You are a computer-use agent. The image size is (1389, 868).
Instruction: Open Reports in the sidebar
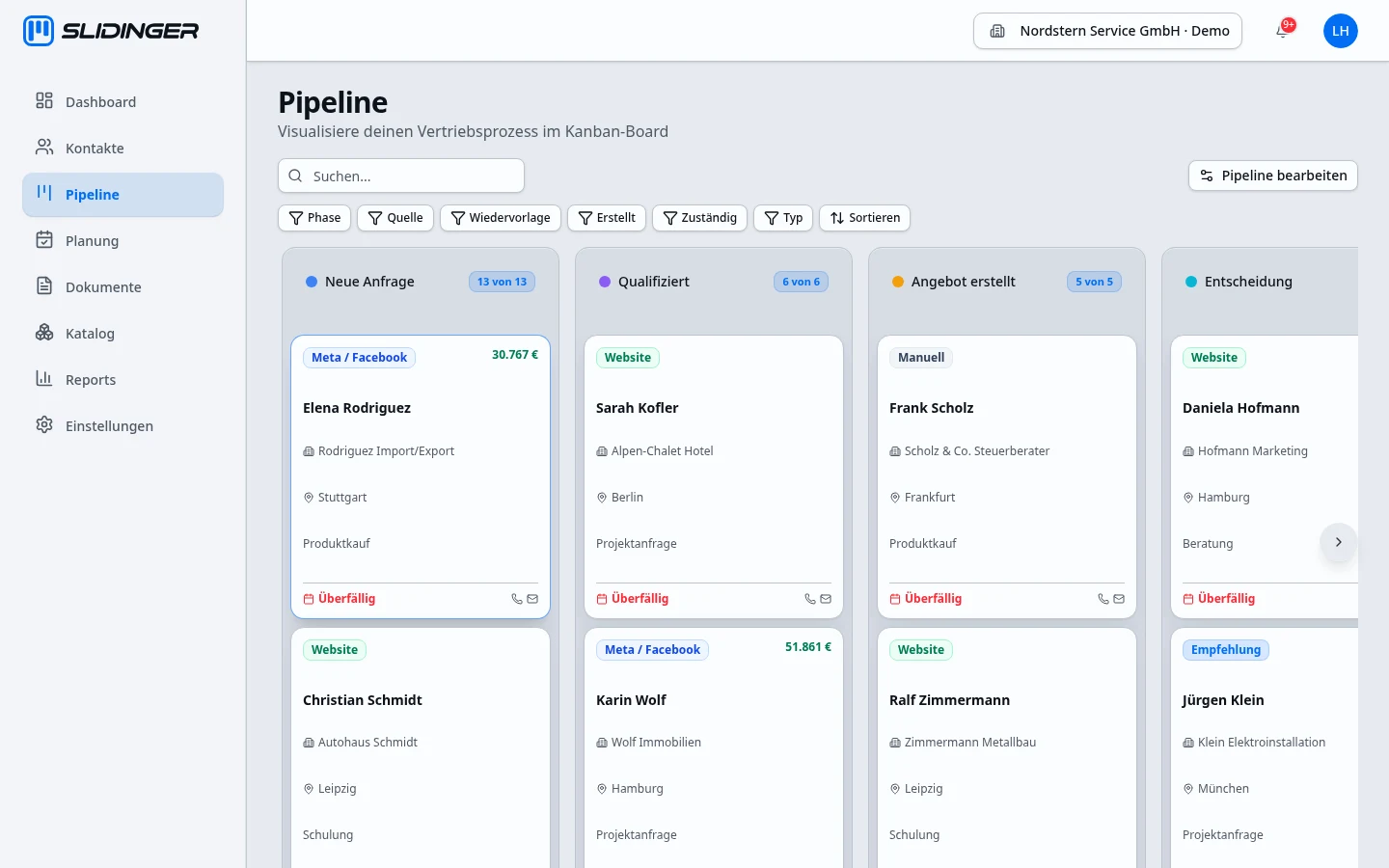123,380
